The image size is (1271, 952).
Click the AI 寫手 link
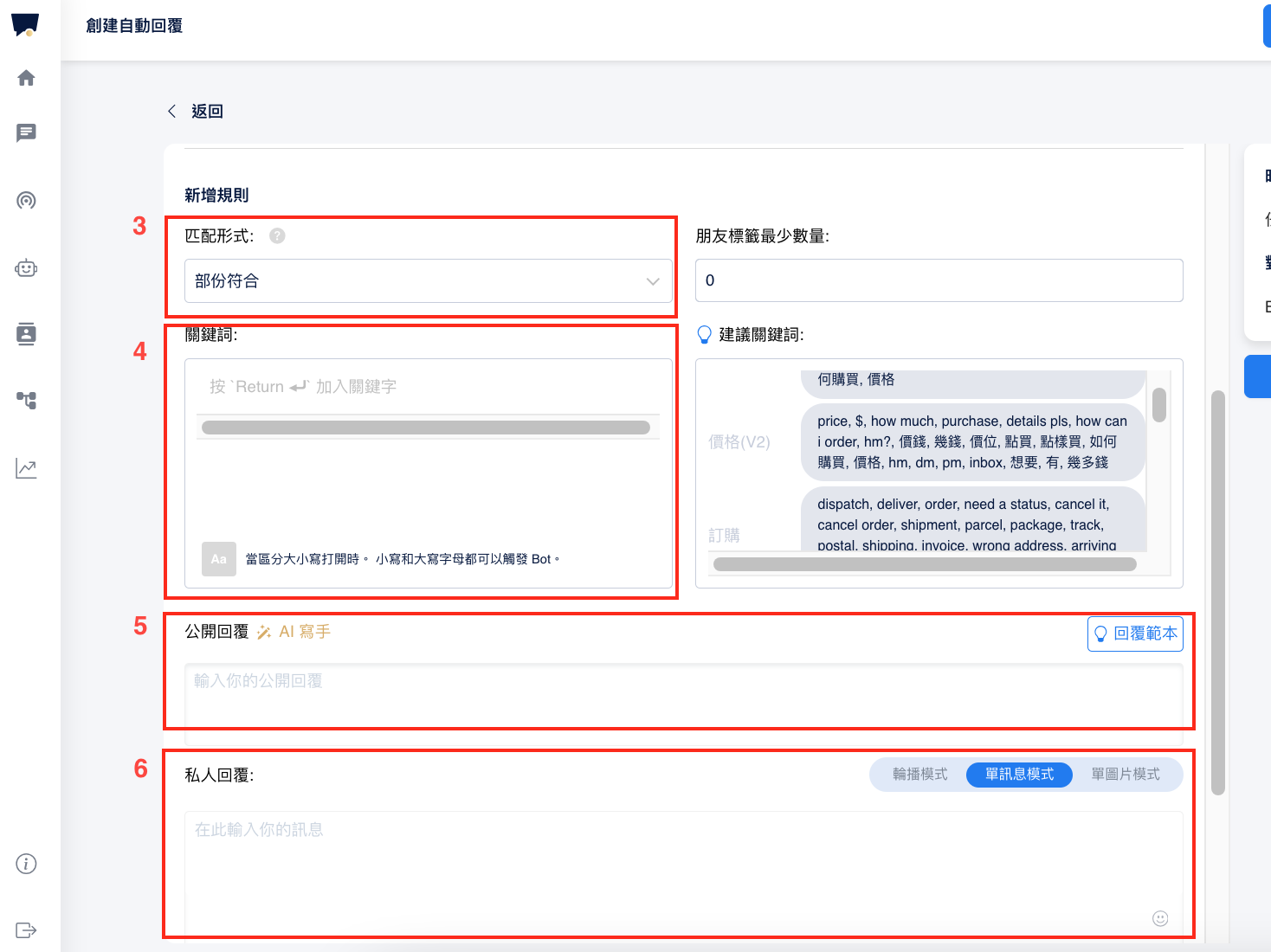pos(294,632)
